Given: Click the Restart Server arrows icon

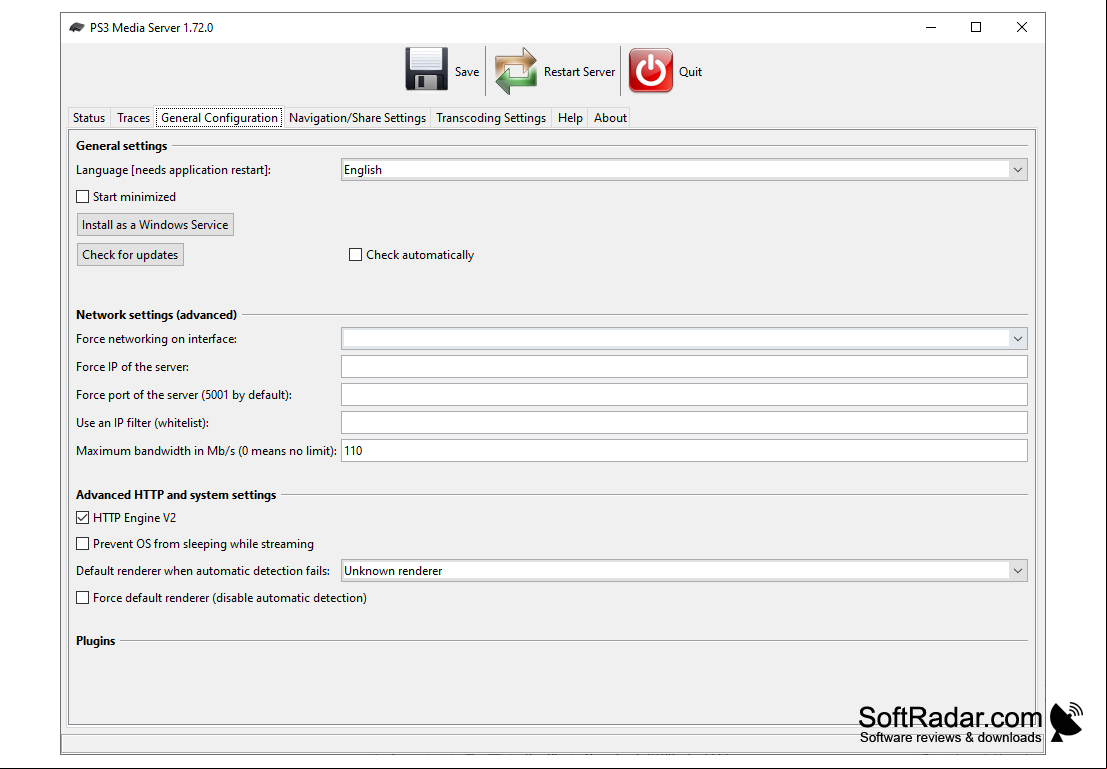Looking at the screenshot, I should point(516,71).
